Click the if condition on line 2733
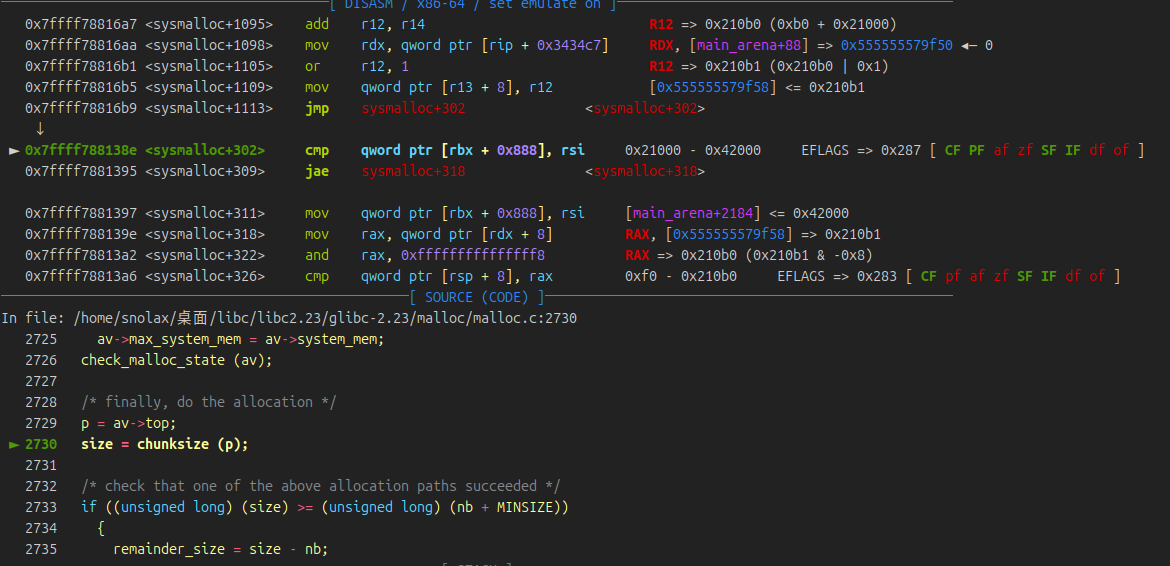 click(x=325, y=507)
